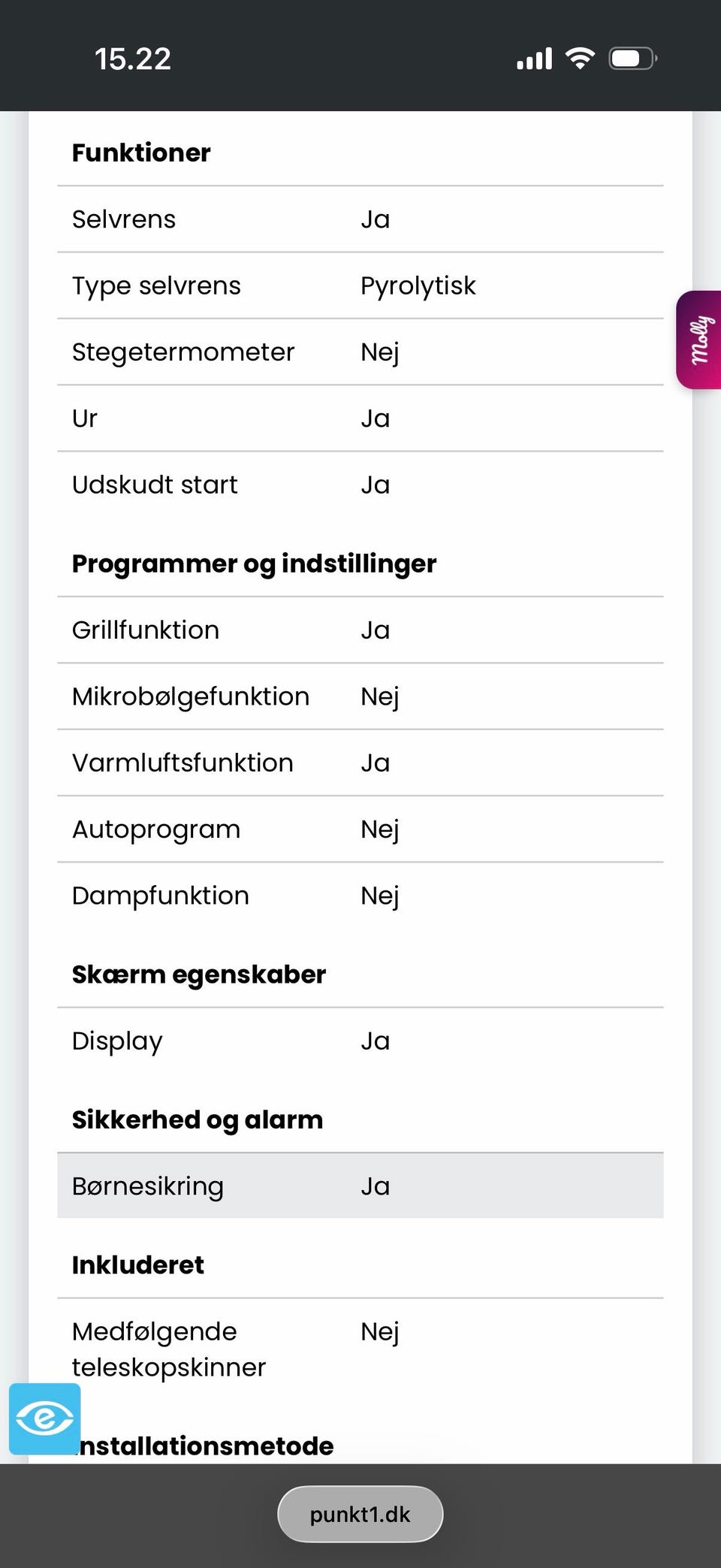
Task: Tap the Wi-Fi status icon
Action: tap(579, 59)
